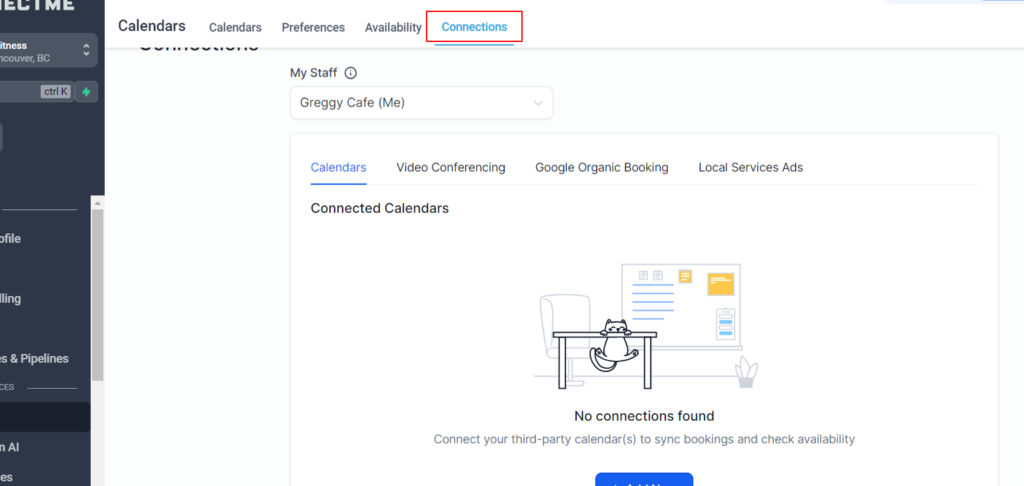Open the Greggy Cafe (Me) staff dropdown
The height and width of the screenshot is (486, 1024).
coord(421,103)
